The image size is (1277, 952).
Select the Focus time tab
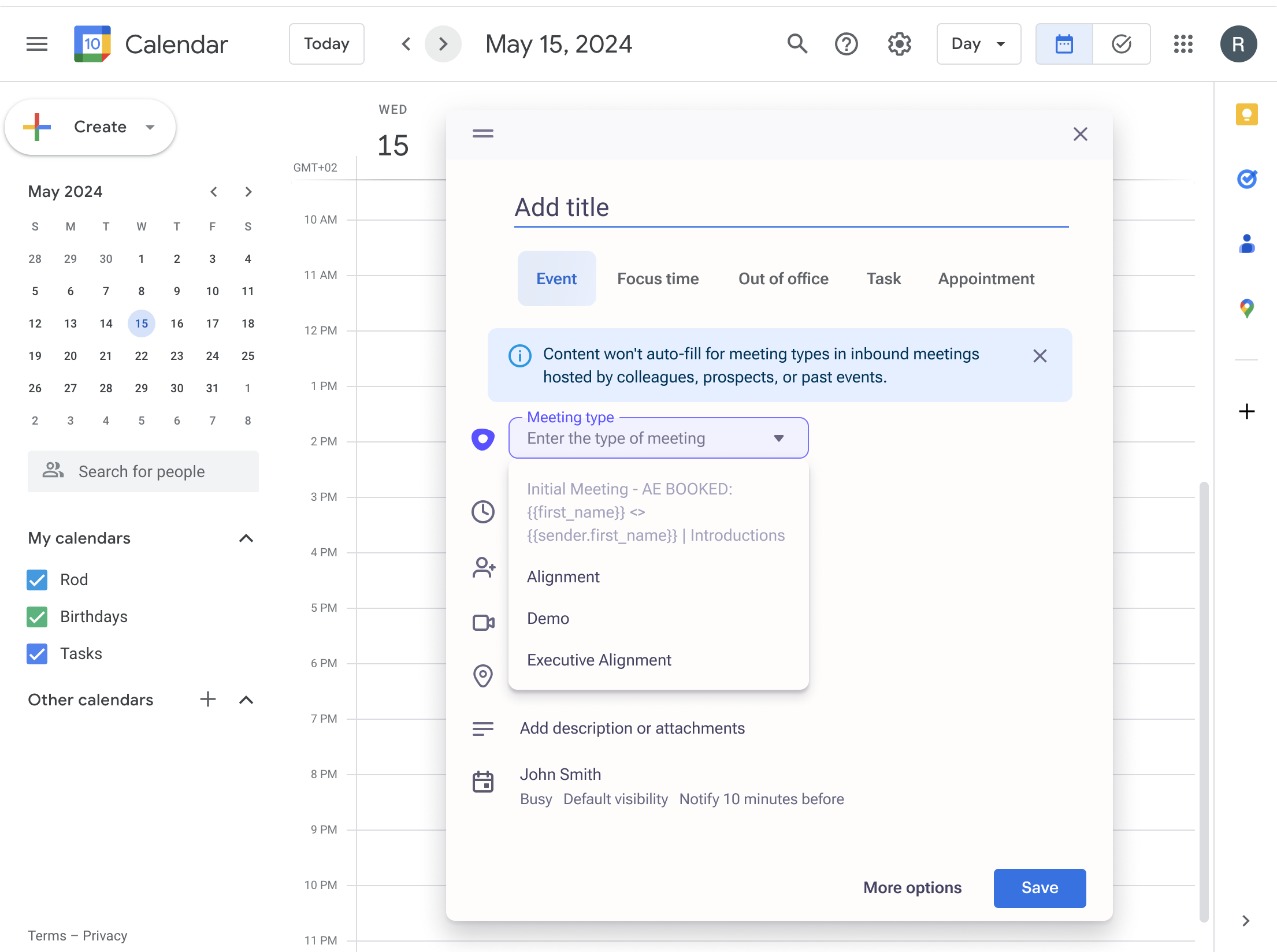pos(658,278)
